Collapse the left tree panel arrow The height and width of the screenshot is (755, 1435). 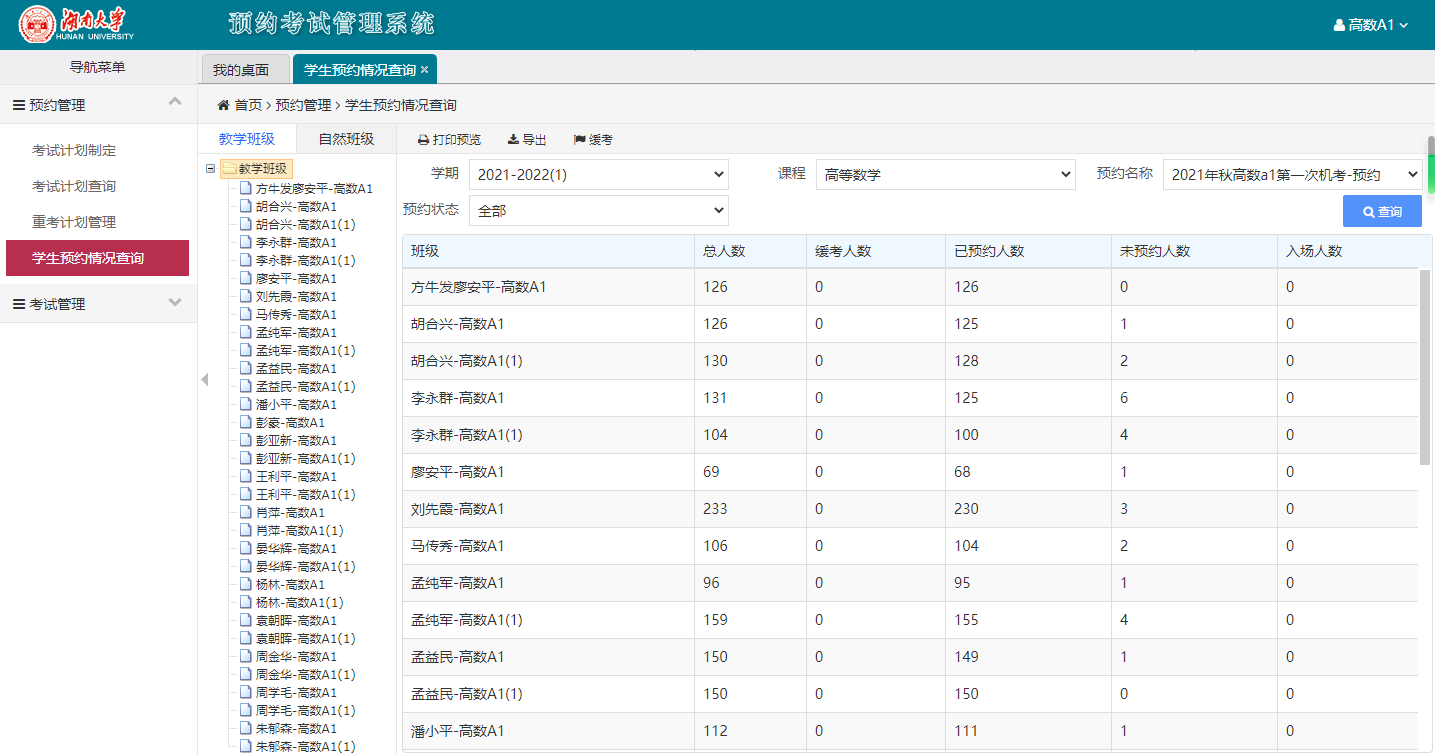coord(204,380)
